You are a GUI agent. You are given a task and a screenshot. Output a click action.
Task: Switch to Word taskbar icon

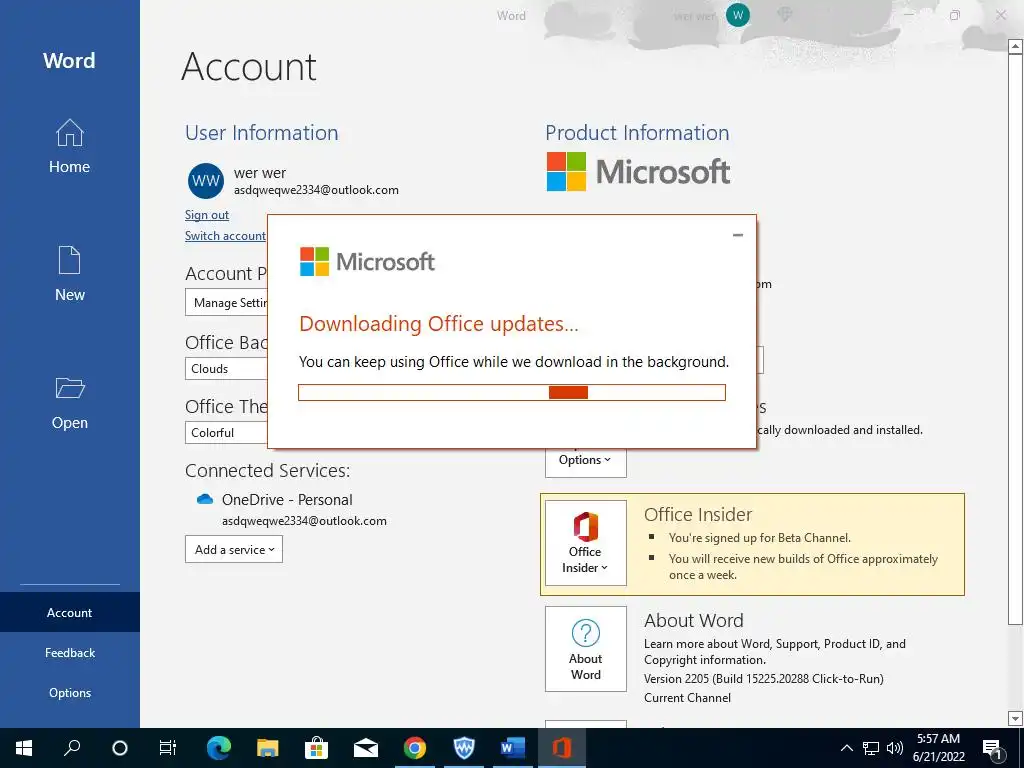click(513, 748)
